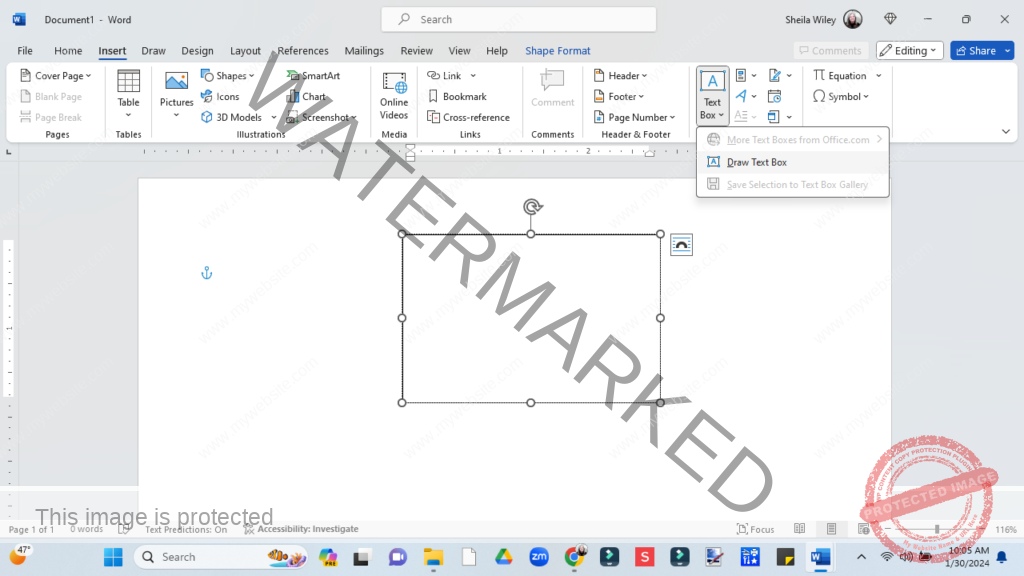Click the Sheila Wiley account button
This screenshot has width=1024, height=576.
click(823, 20)
